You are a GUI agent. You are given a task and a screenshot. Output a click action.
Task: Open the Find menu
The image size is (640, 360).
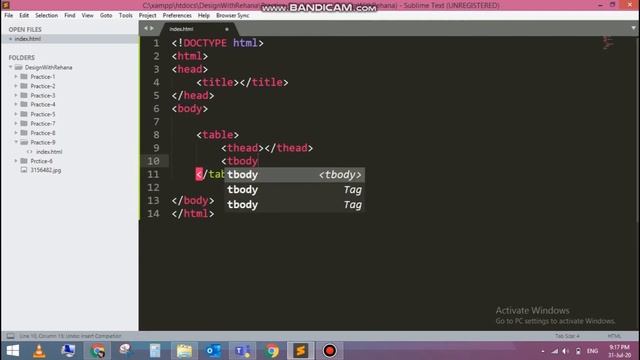pyautogui.click(x=70, y=15)
